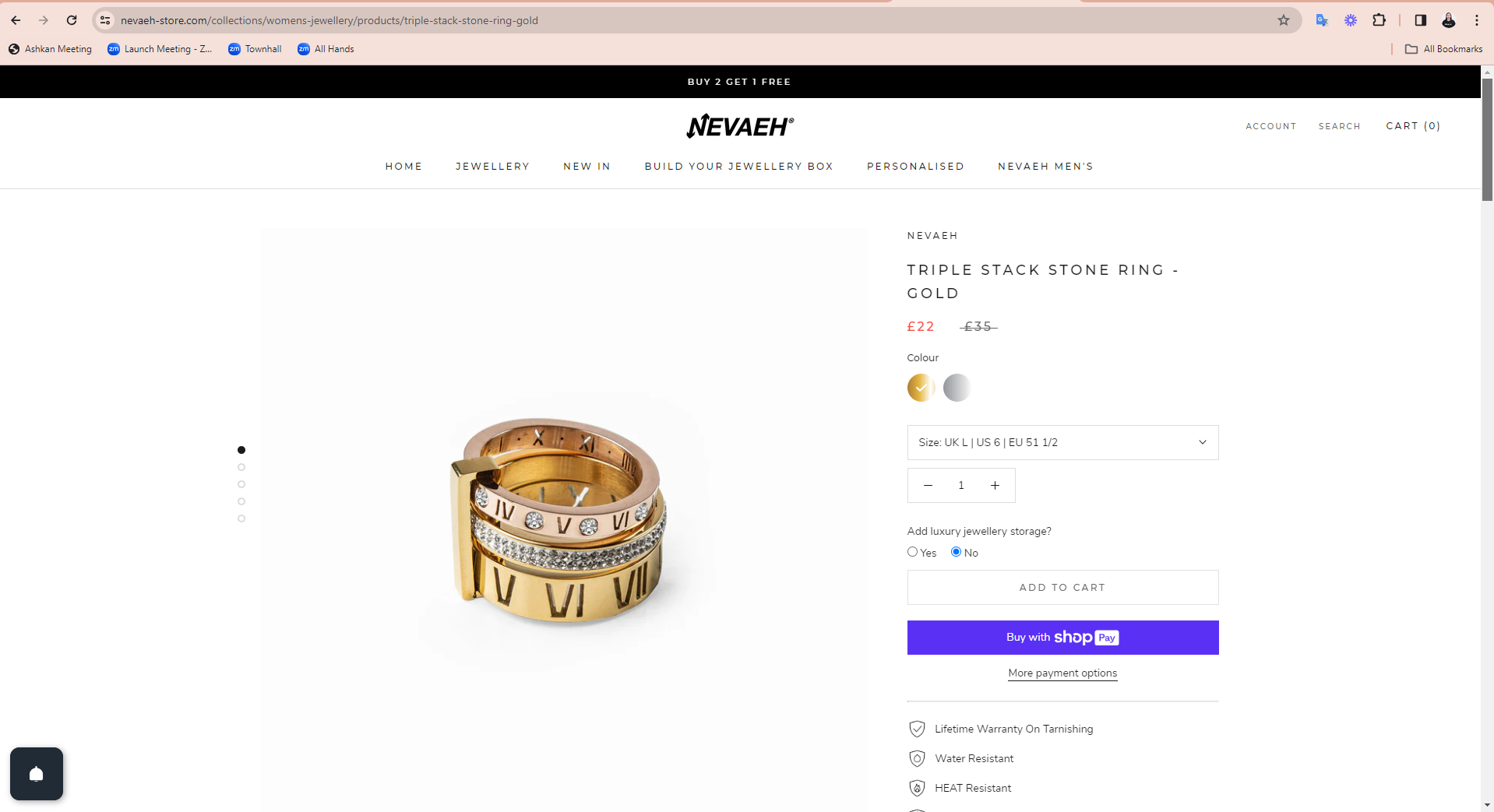
Task: Decrease quantity with the minus button
Action: coord(928,486)
